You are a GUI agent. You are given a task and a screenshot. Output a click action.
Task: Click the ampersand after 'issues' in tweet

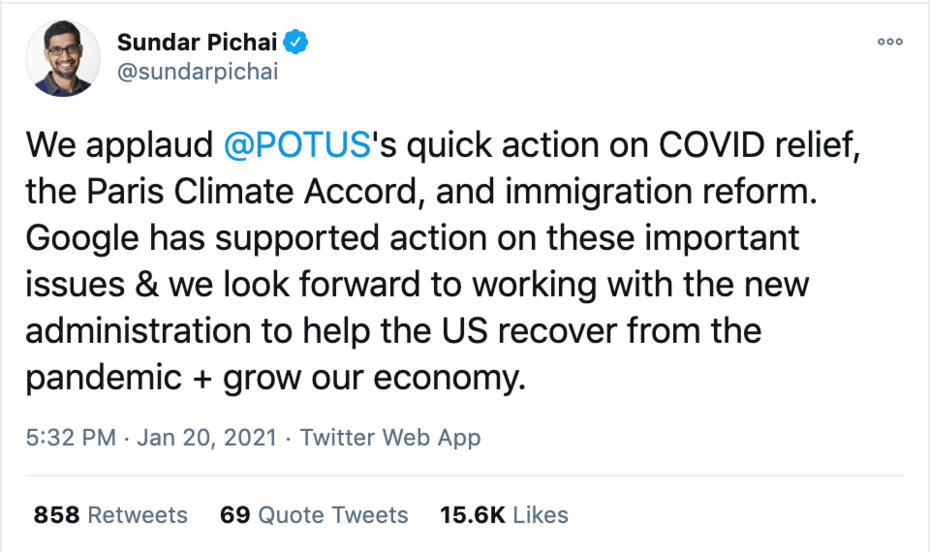(133, 286)
